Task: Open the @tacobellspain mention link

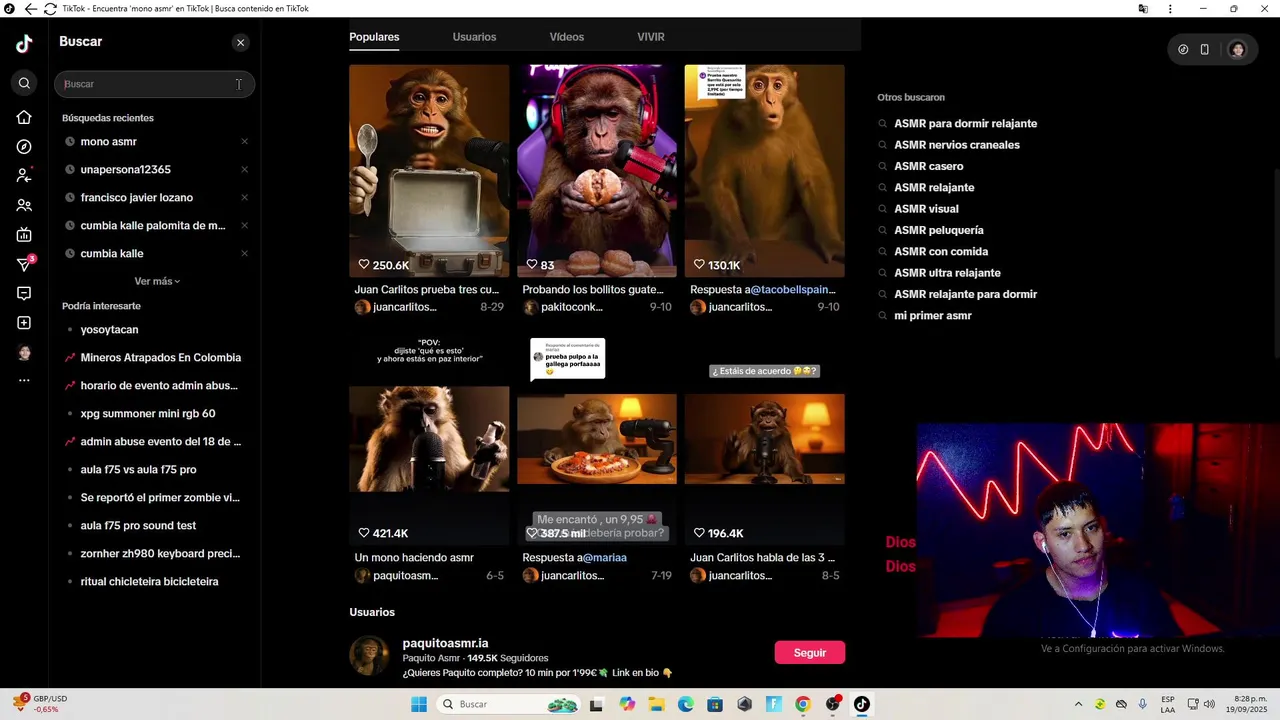Action: coord(793,290)
